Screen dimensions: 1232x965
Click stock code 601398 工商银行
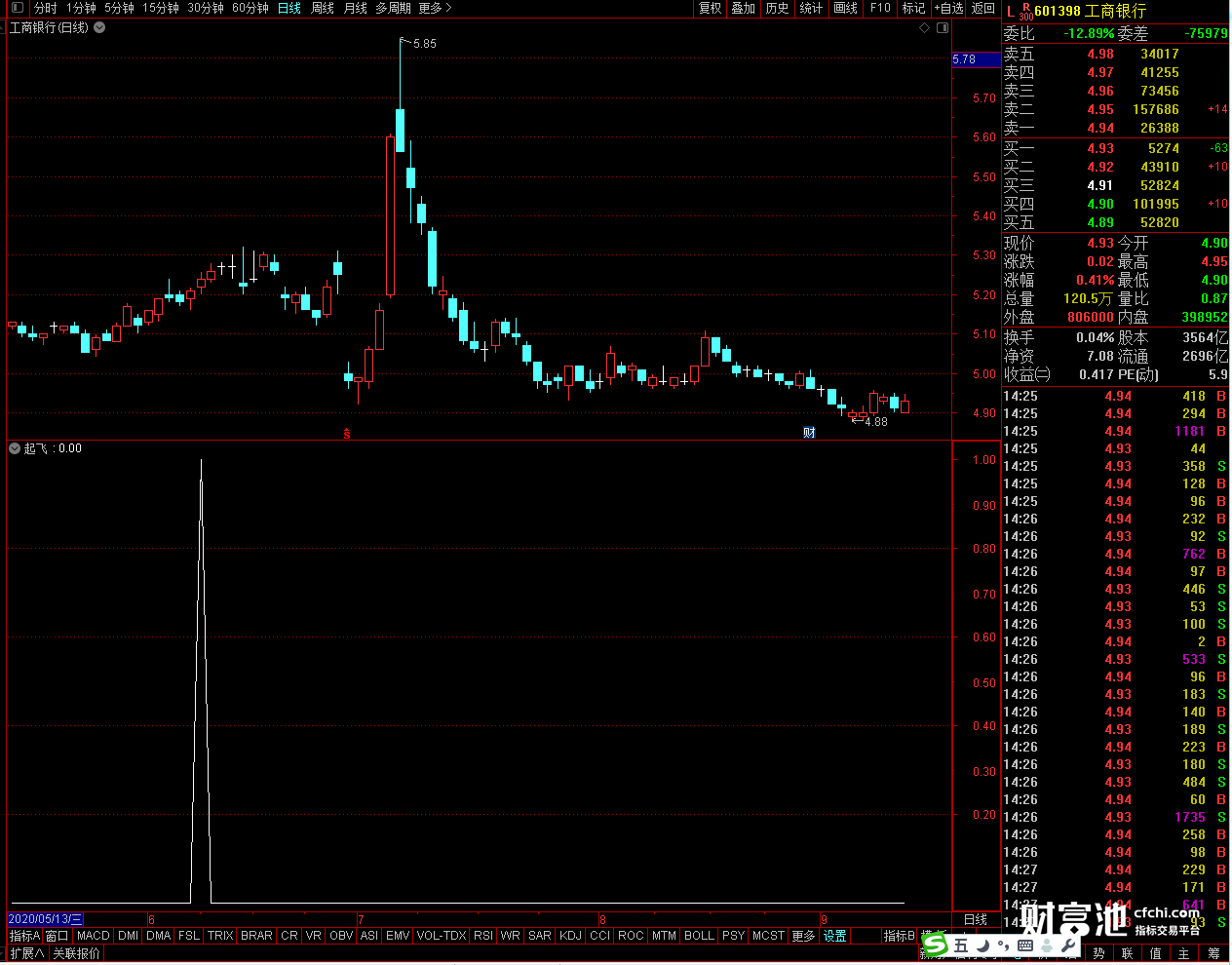coord(1090,11)
